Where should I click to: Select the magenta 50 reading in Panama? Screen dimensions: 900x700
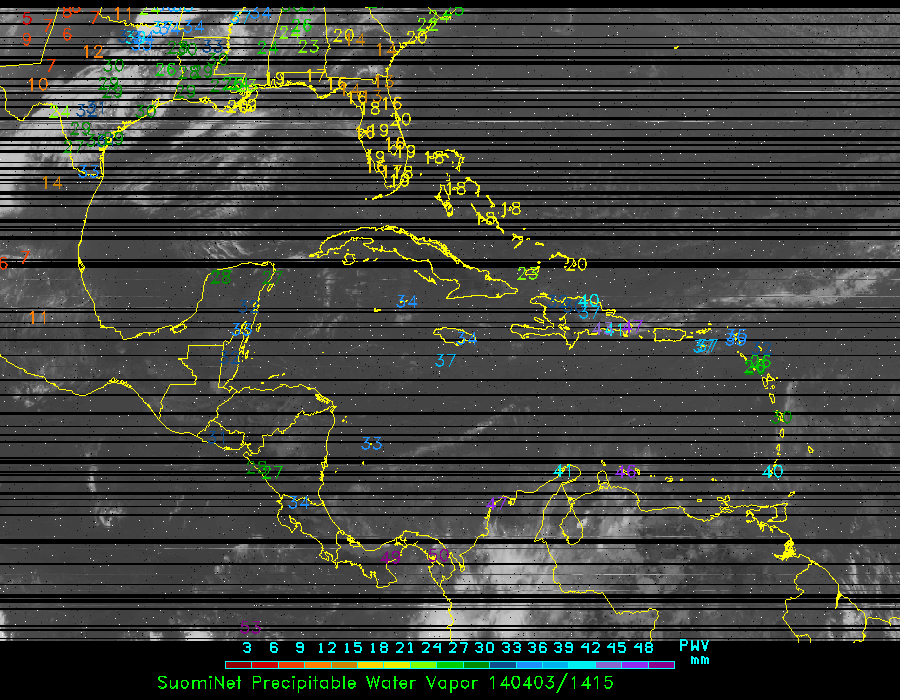tap(437, 555)
